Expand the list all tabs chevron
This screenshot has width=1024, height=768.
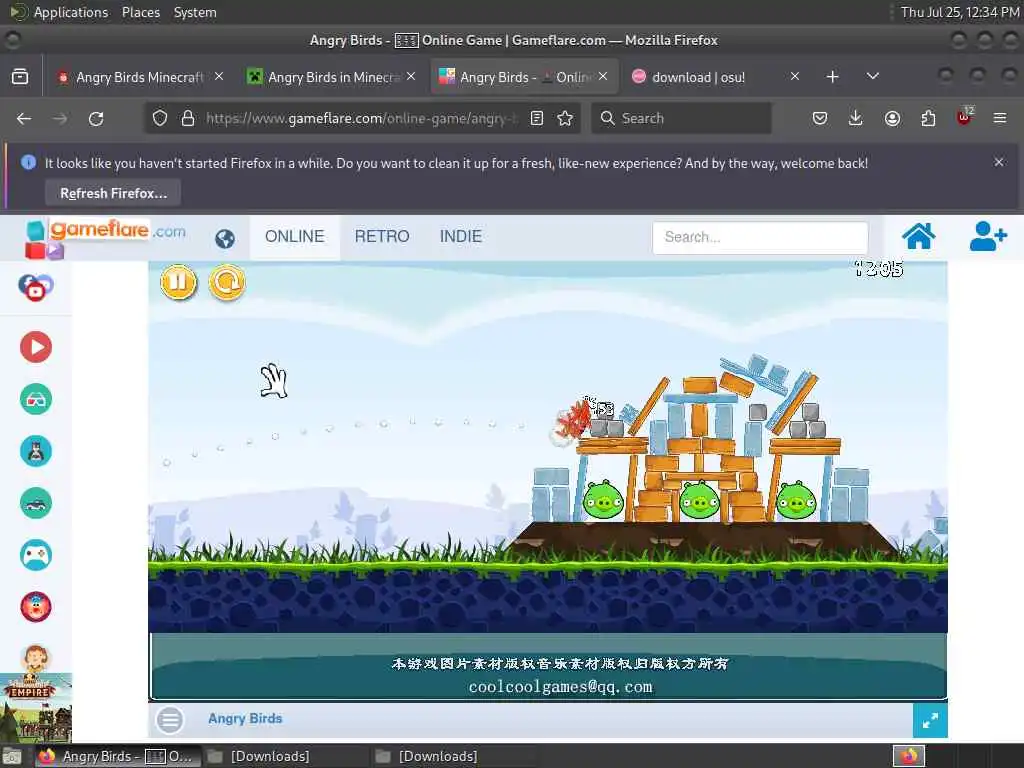[872, 76]
